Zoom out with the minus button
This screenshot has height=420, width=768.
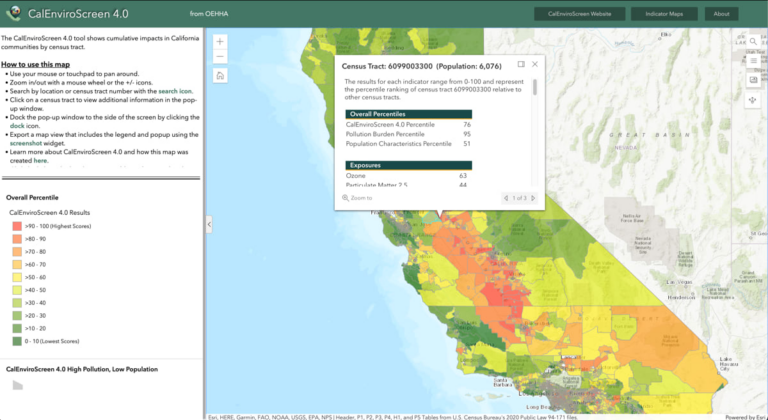[220, 57]
